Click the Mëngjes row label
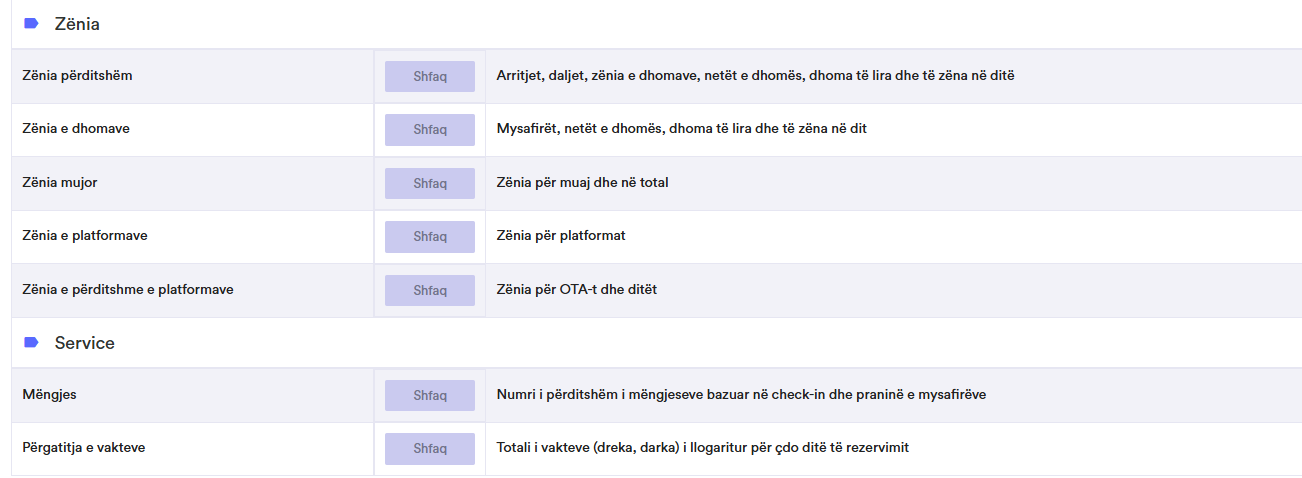 [x=50, y=395]
